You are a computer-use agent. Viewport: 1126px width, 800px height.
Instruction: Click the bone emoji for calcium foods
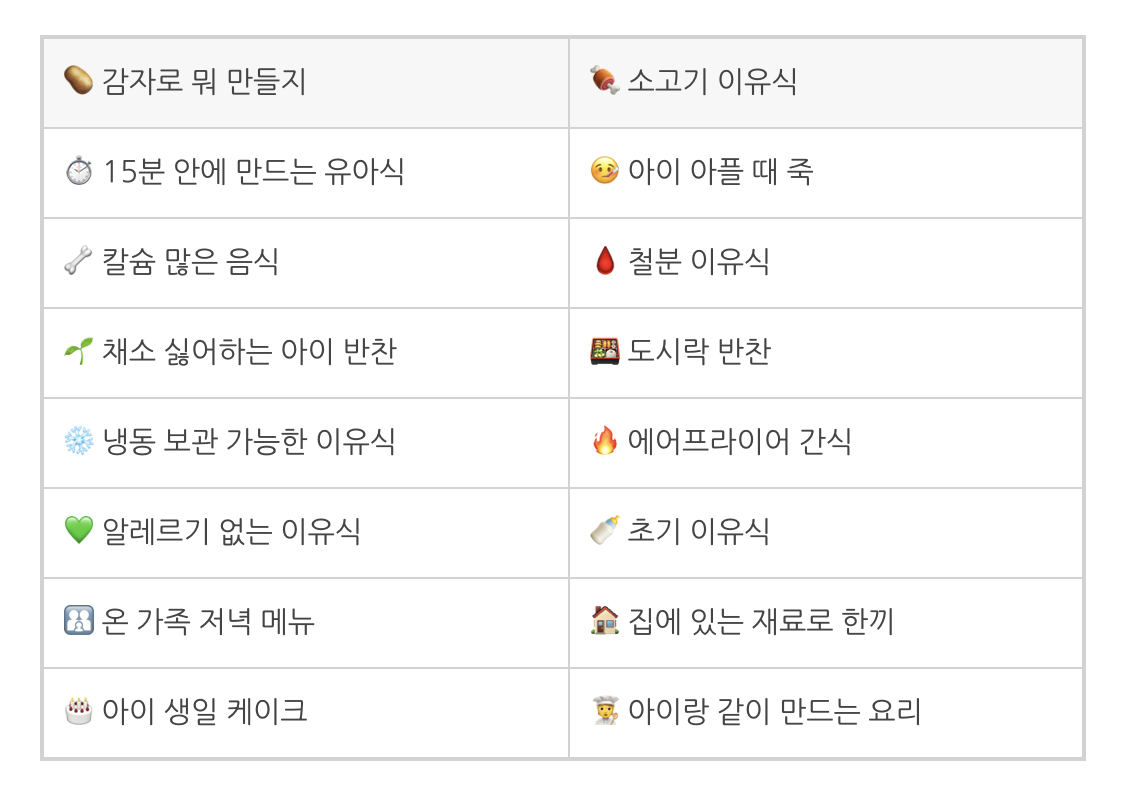click(78, 261)
